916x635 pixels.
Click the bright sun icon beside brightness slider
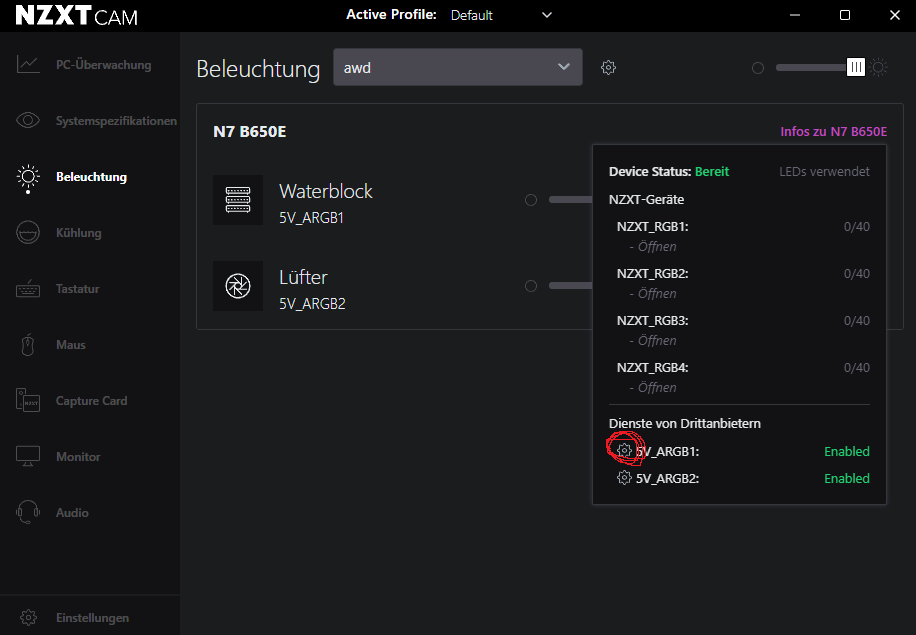[878, 68]
